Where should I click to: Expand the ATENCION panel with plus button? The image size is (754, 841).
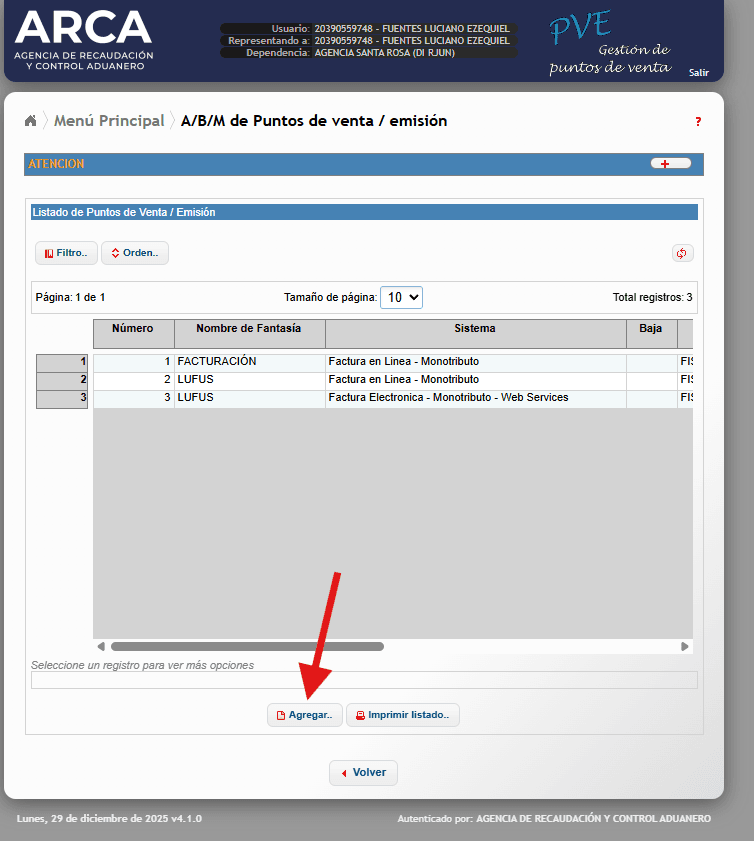pyautogui.click(x=670, y=164)
